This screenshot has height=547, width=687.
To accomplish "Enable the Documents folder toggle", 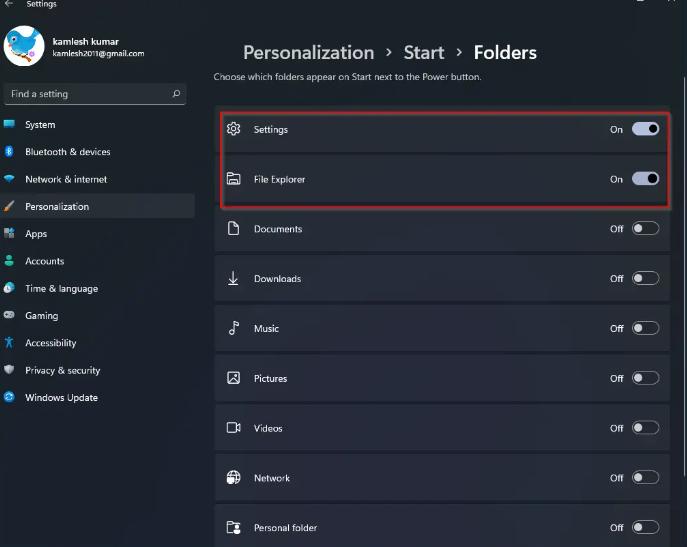I will (x=645, y=229).
